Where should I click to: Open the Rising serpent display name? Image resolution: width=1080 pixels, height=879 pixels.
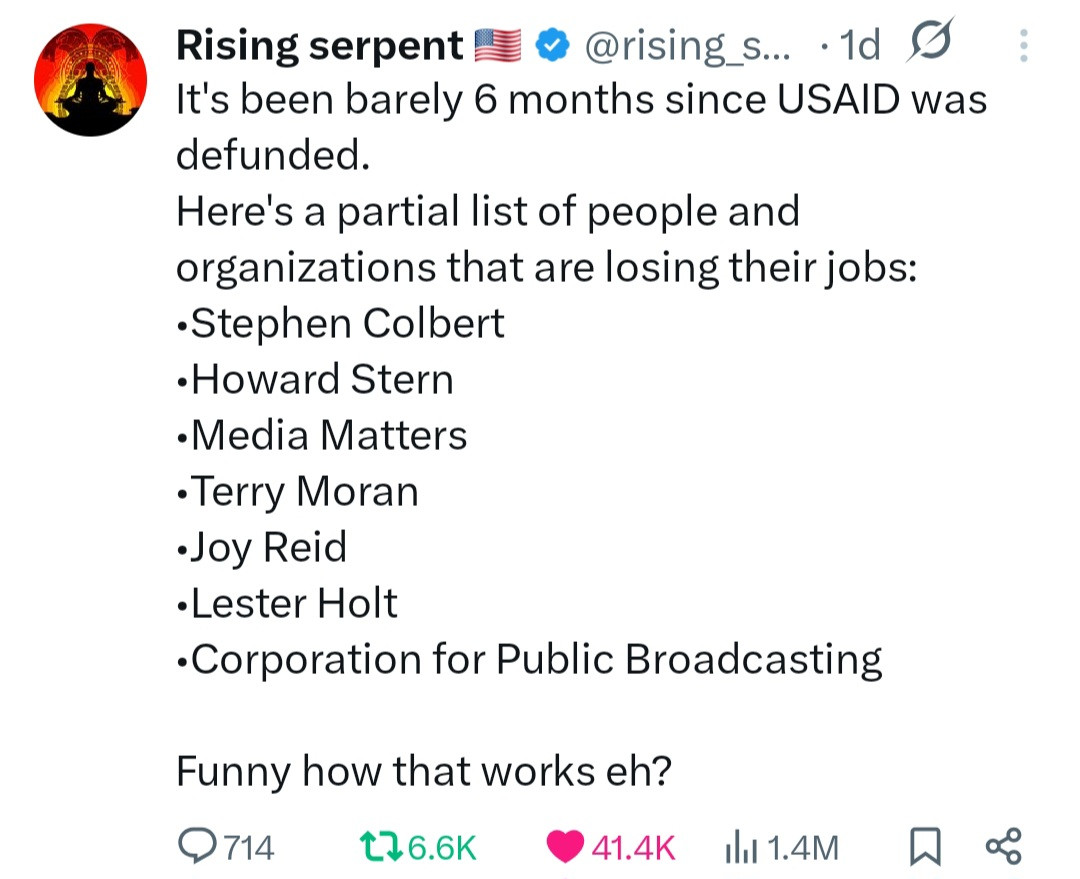click(319, 45)
